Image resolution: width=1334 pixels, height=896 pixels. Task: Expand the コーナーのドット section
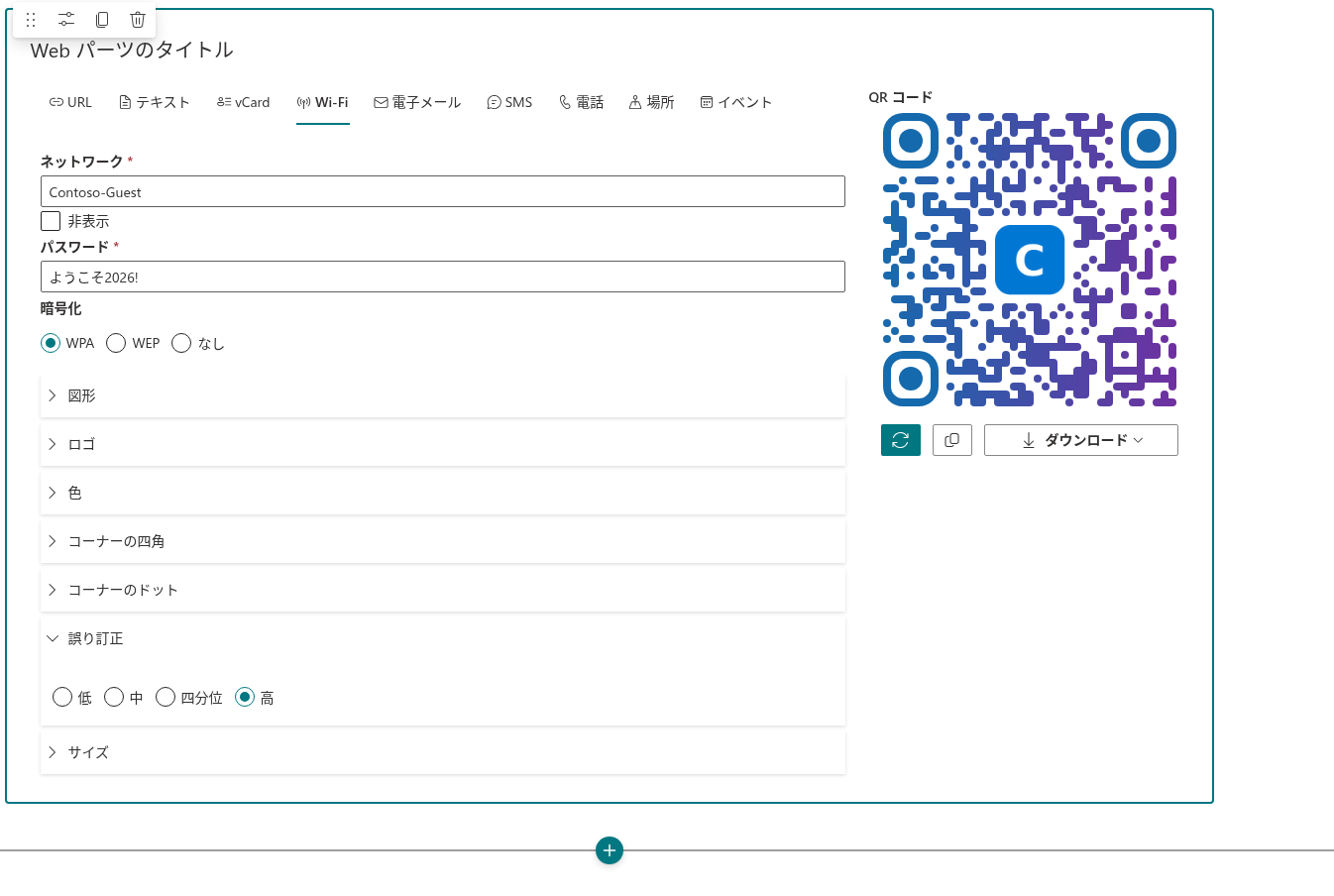pos(443,590)
